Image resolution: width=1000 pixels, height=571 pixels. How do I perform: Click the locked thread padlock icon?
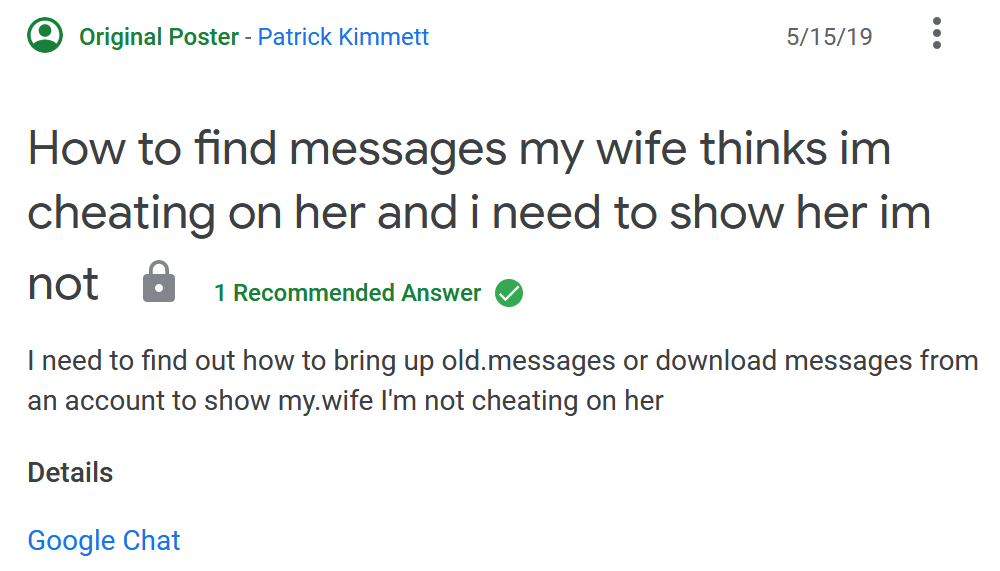point(159,281)
